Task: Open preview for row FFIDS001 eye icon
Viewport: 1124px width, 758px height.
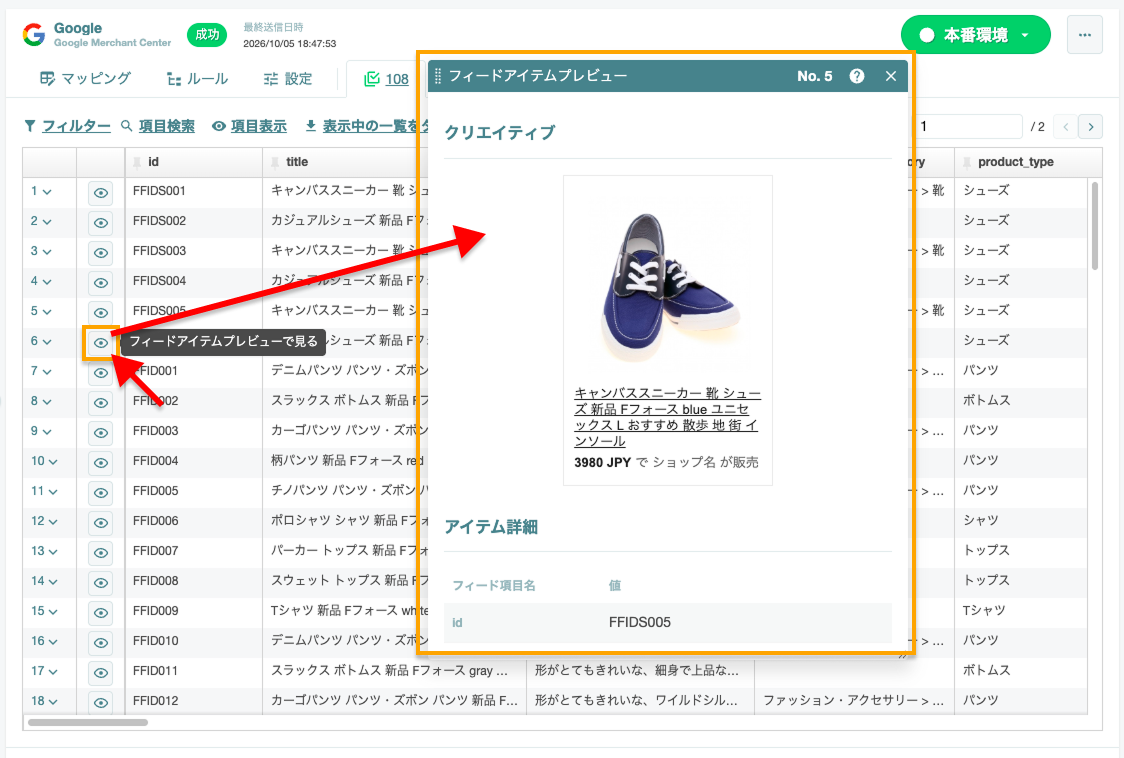Action: (101, 193)
